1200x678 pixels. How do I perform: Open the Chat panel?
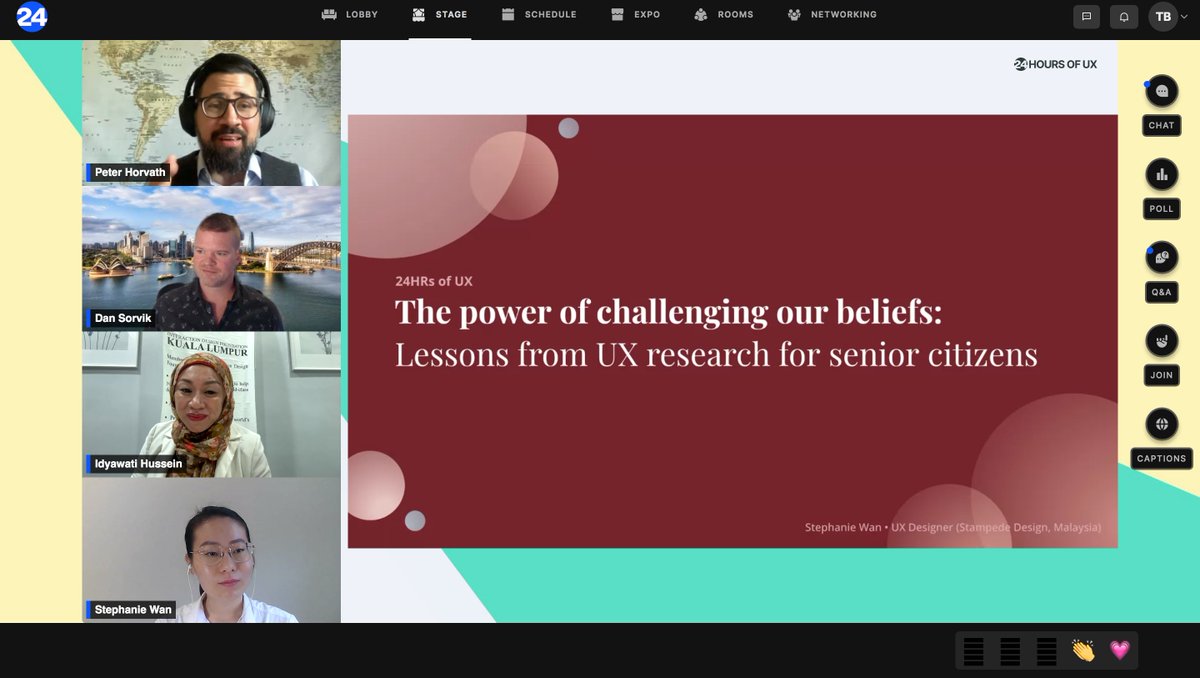click(x=1161, y=105)
